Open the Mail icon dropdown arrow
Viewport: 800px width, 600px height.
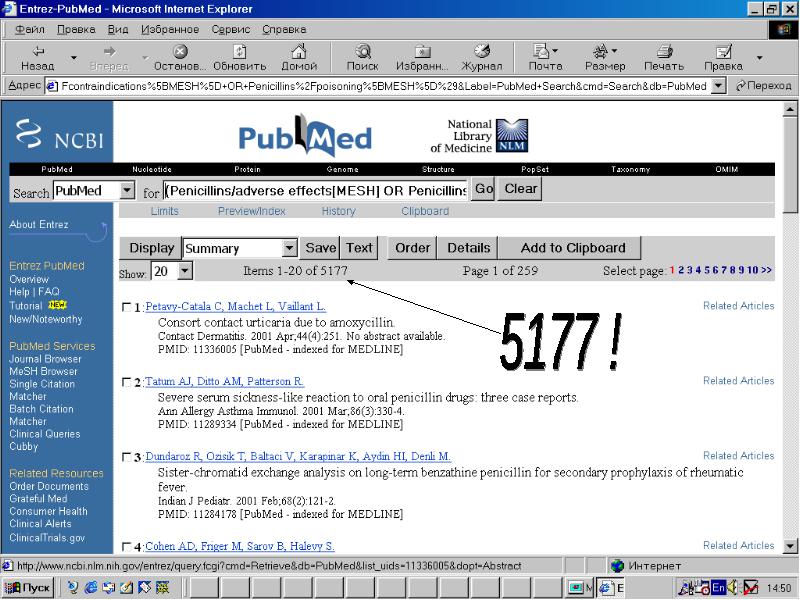pos(555,51)
